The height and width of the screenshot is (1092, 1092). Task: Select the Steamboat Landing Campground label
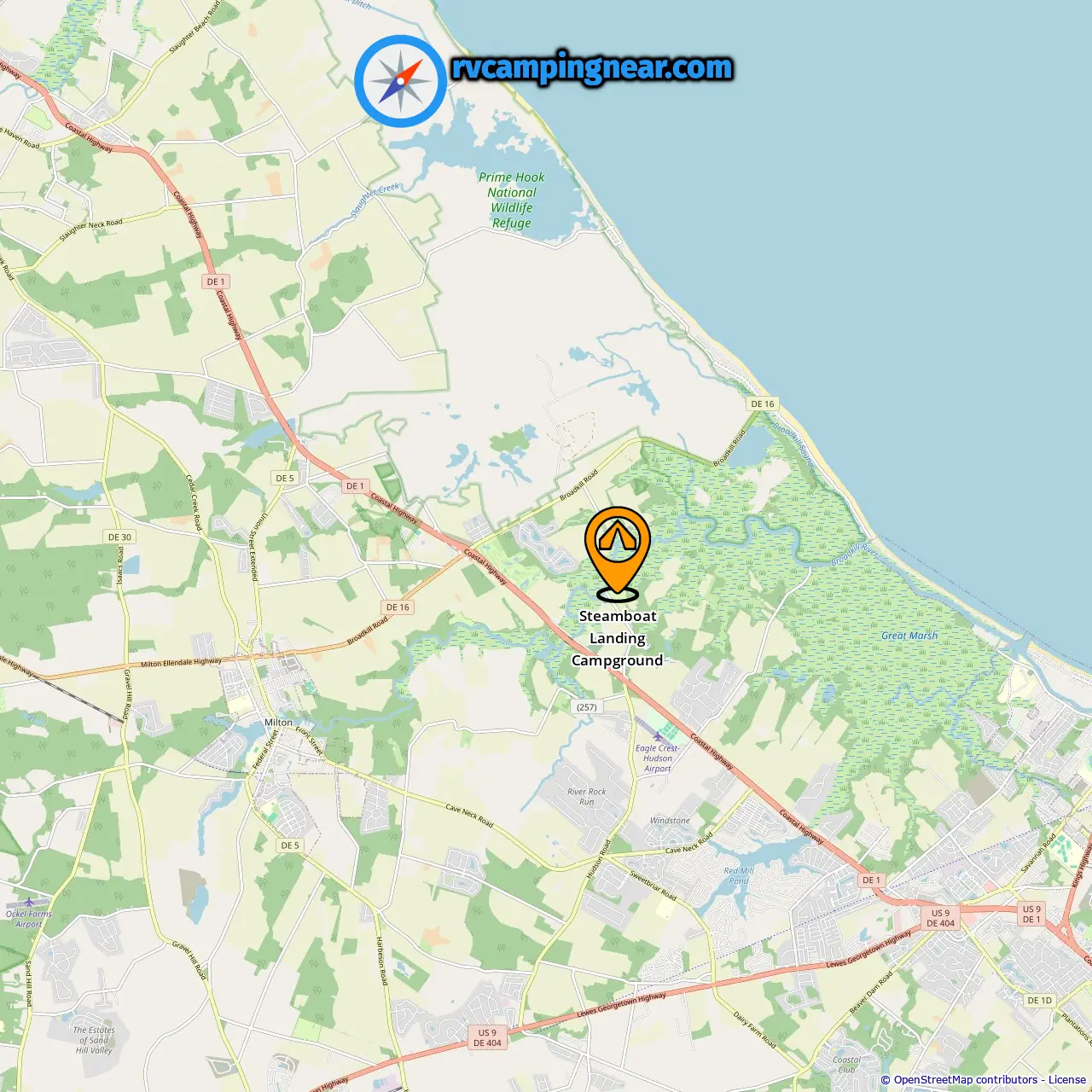(x=618, y=638)
